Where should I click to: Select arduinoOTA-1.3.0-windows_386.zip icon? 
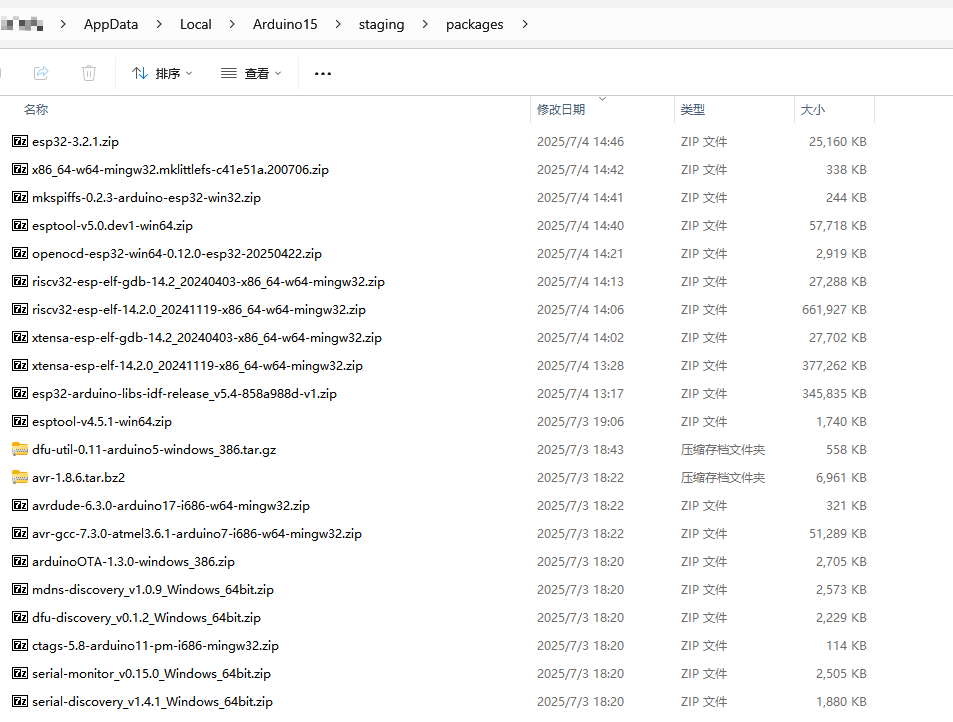[x=20, y=560]
